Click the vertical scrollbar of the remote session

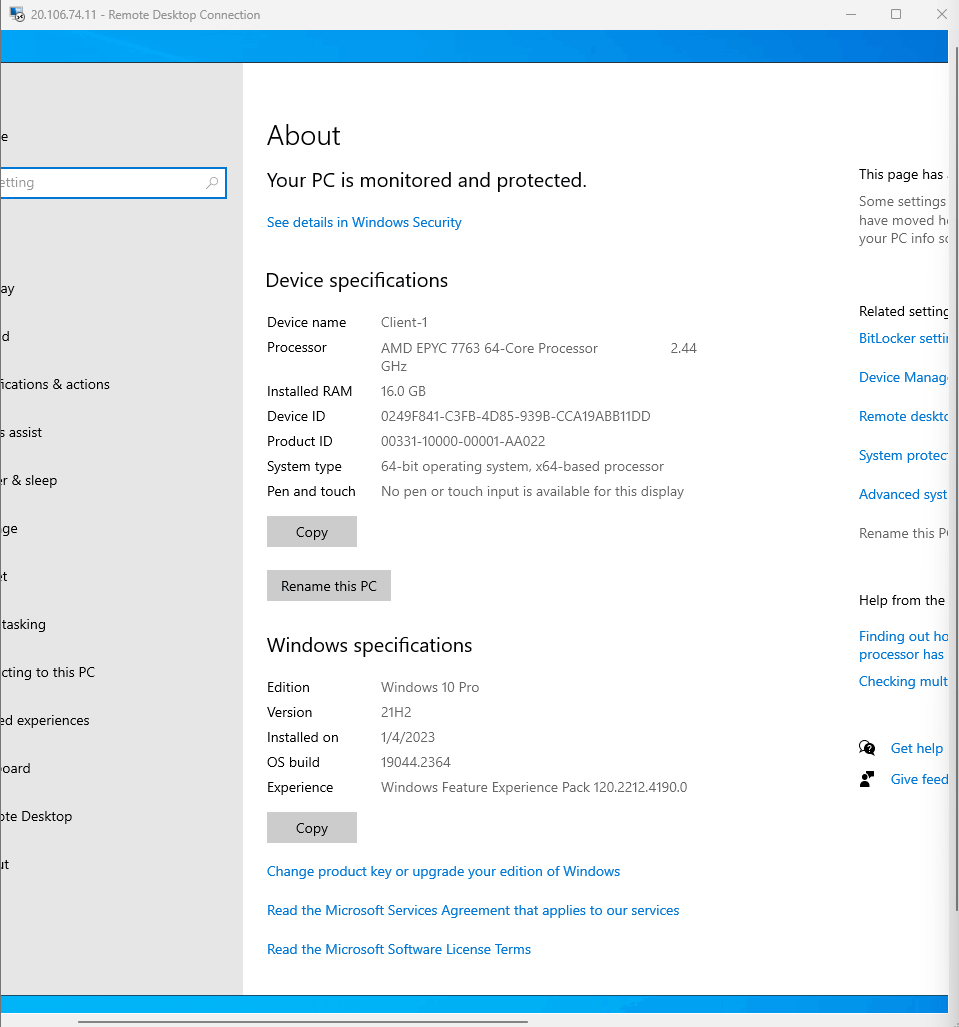click(x=954, y=478)
